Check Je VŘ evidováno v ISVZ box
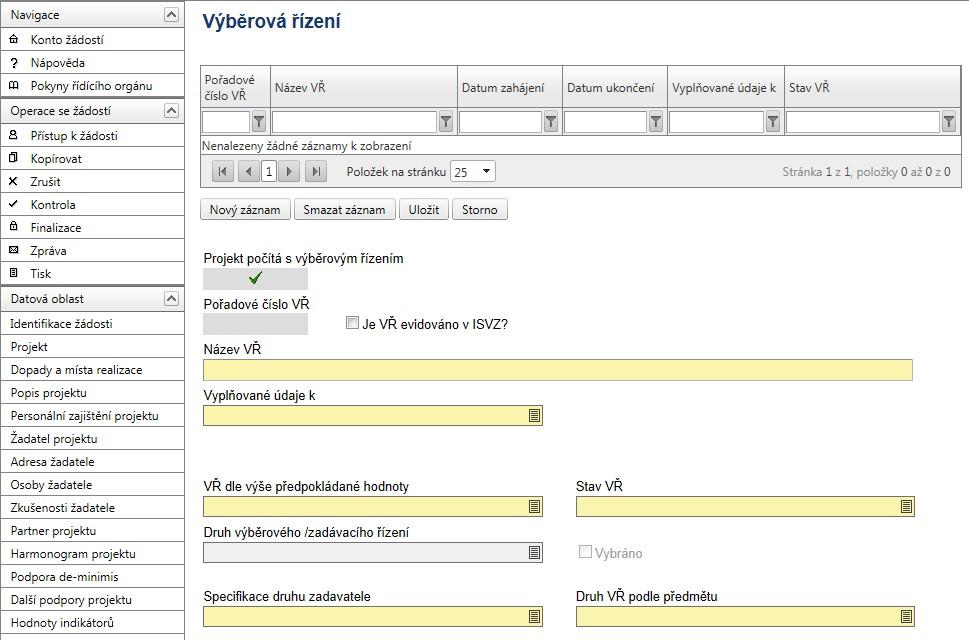969x640 pixels. pyautogui.click(x=352, y=322)
